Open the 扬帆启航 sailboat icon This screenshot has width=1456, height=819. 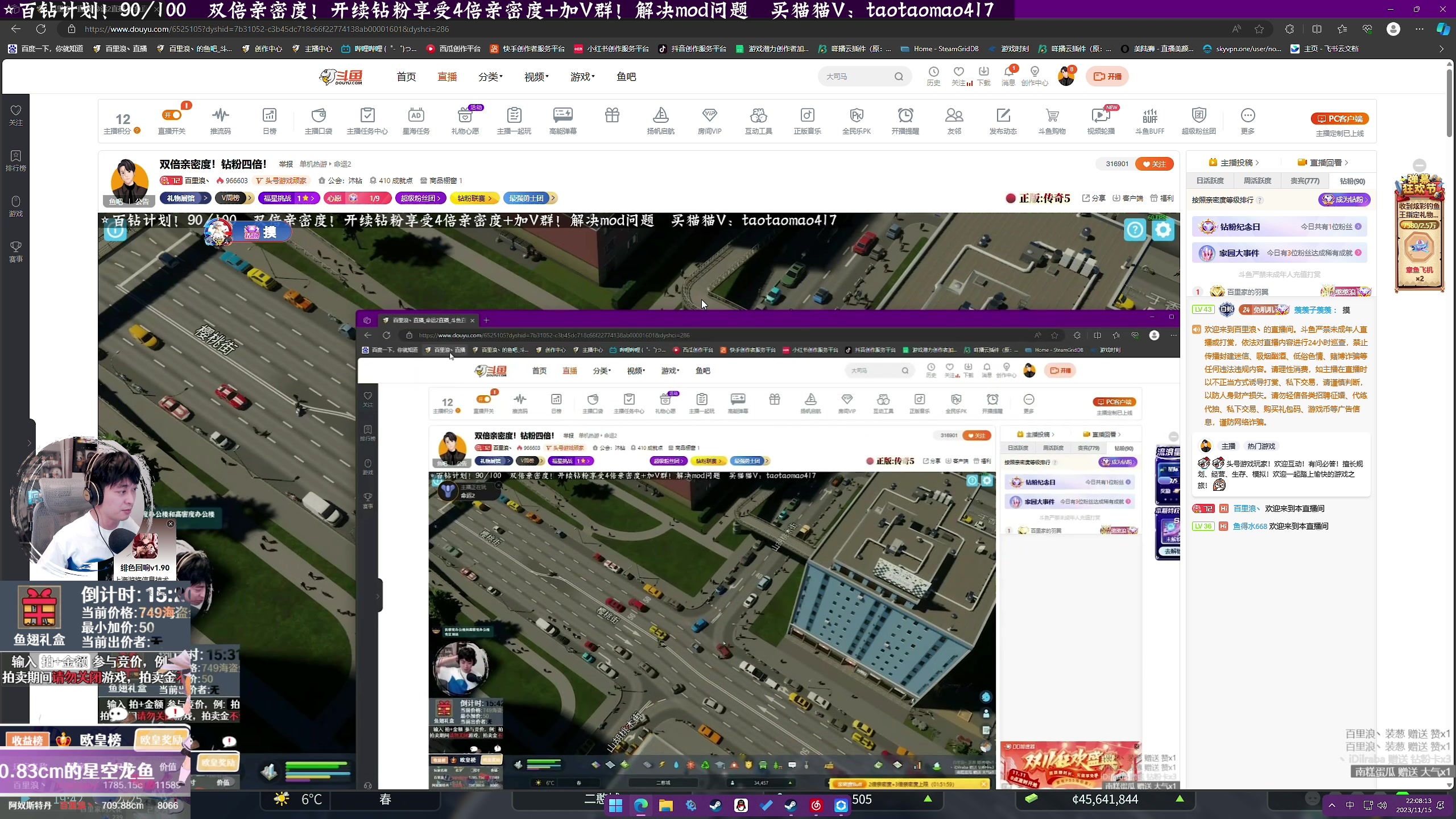pyautogui.click(x=661, y=121)
